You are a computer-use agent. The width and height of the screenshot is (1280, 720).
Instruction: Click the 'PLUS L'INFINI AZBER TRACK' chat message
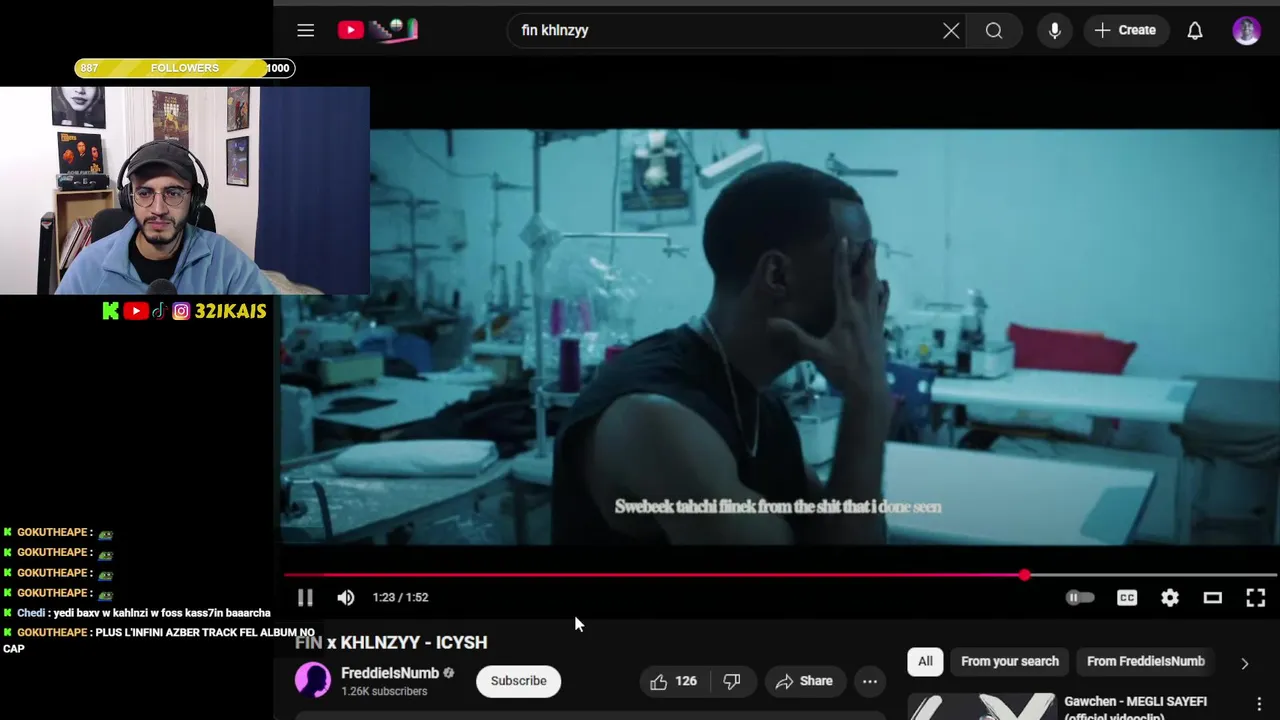[x=159, y=640]
